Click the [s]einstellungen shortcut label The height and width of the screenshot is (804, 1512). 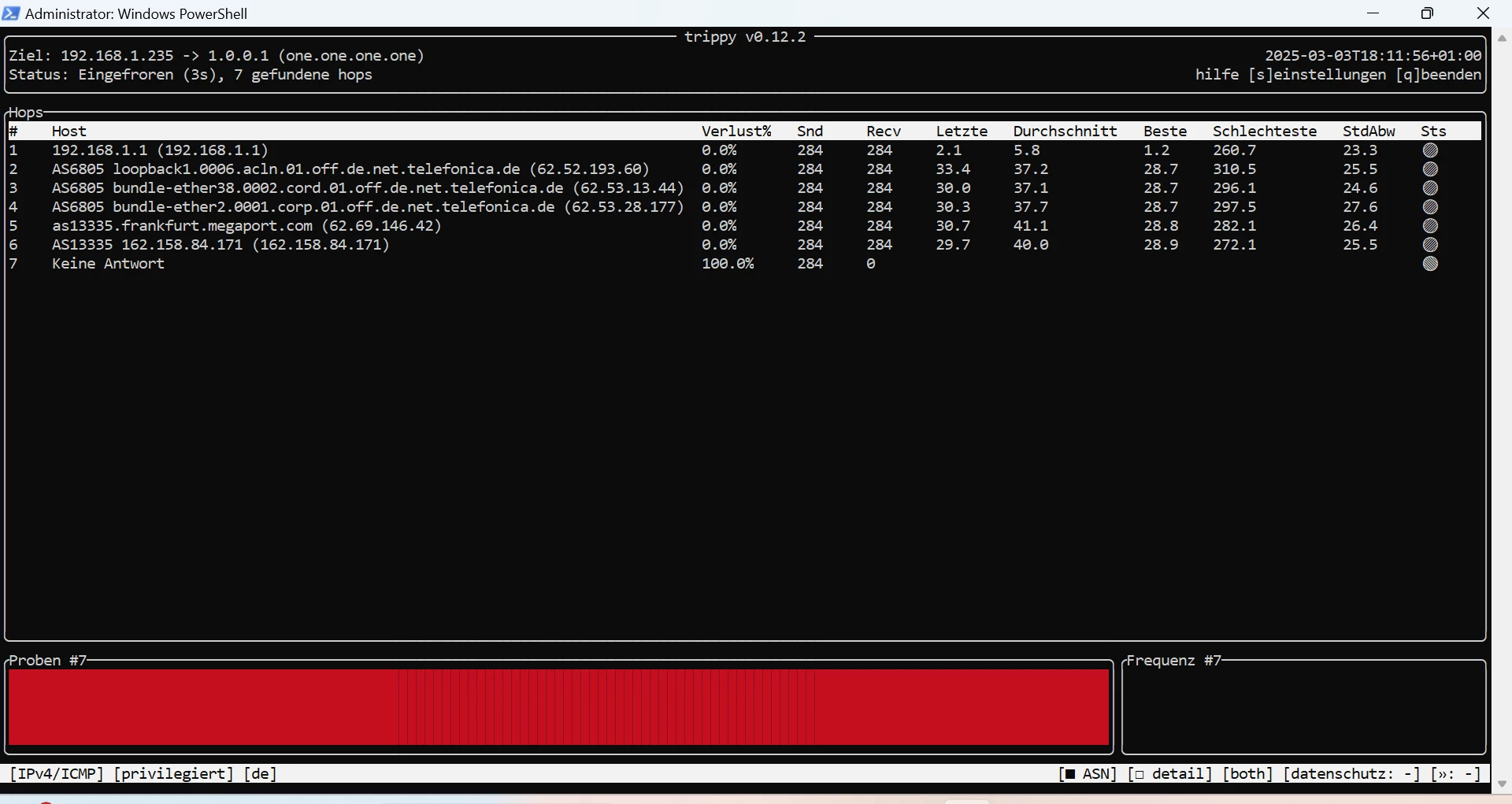click(x=1317, y=75)
